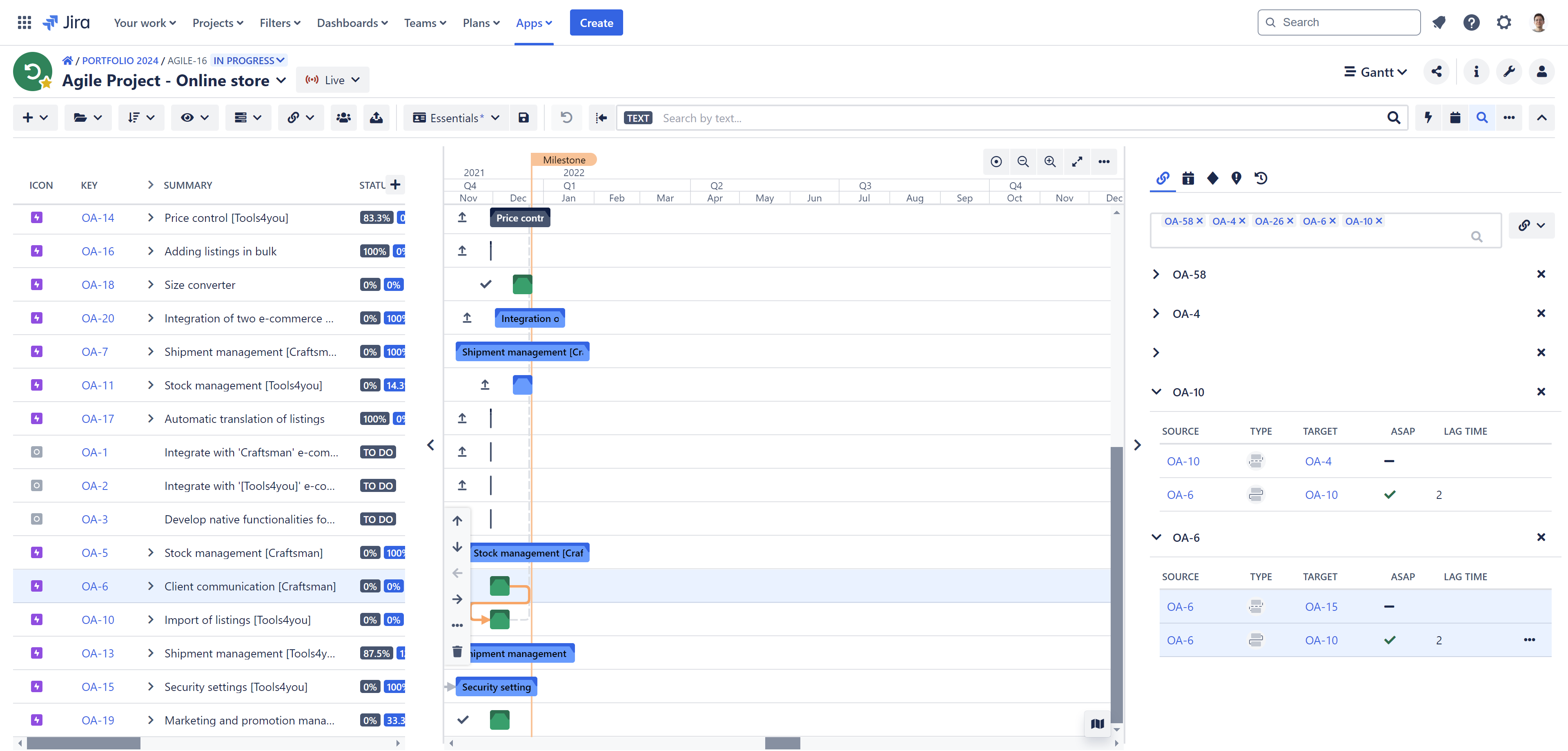The height and width of the screenshot is (751, 1568).
Task: Expand OA-26 dependency row in panel
Action: pos(1157,352)
